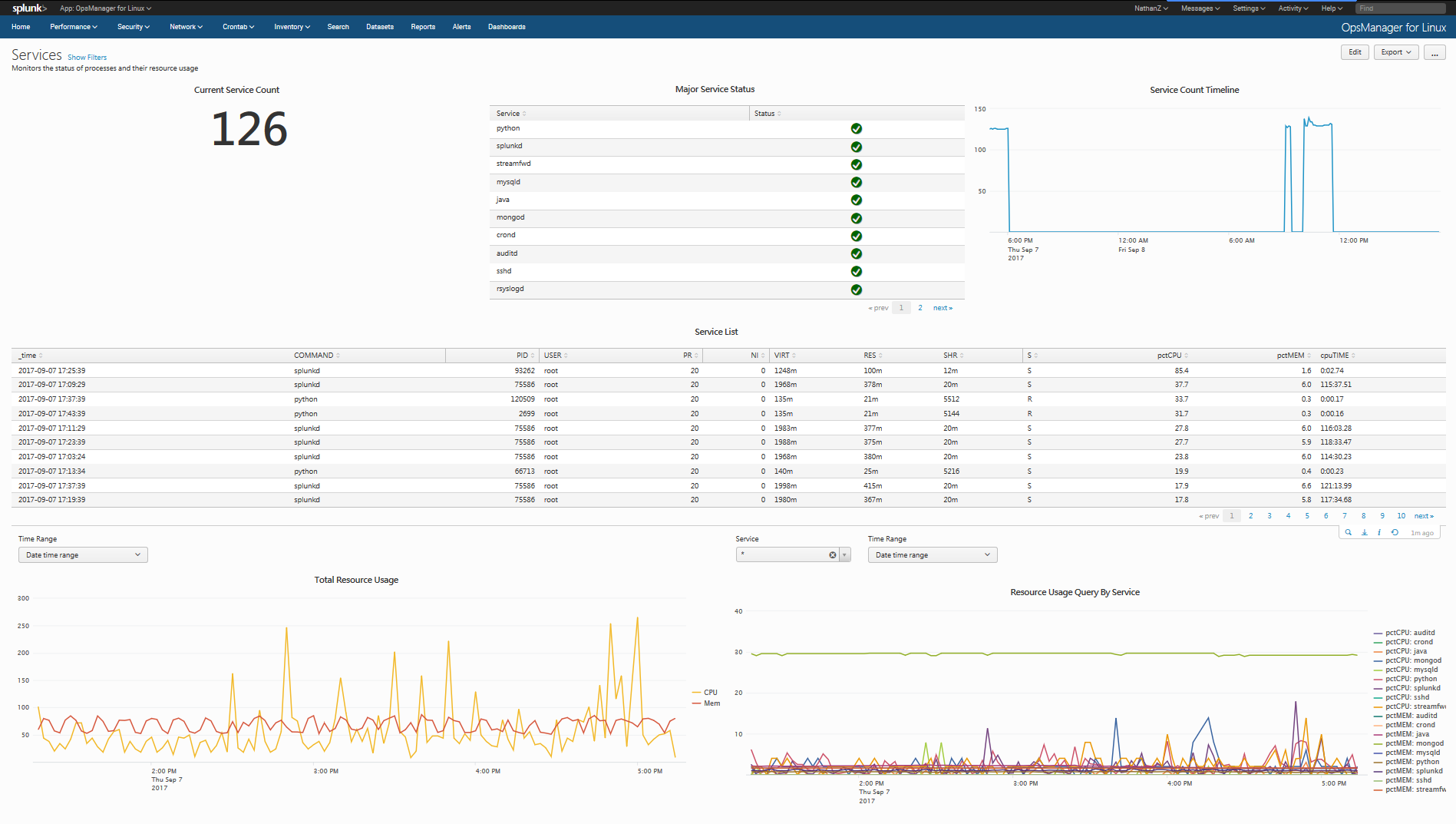Expand the Performance menu
The height and width of the screenshot is (824, 1456).
tap(74, 27)
